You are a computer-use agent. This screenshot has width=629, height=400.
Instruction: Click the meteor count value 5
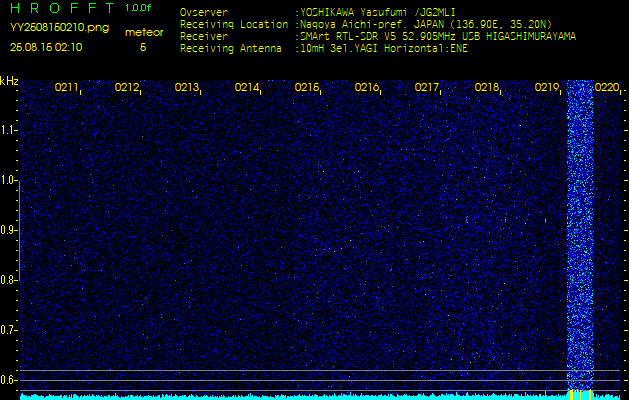(x=143, y=47)
